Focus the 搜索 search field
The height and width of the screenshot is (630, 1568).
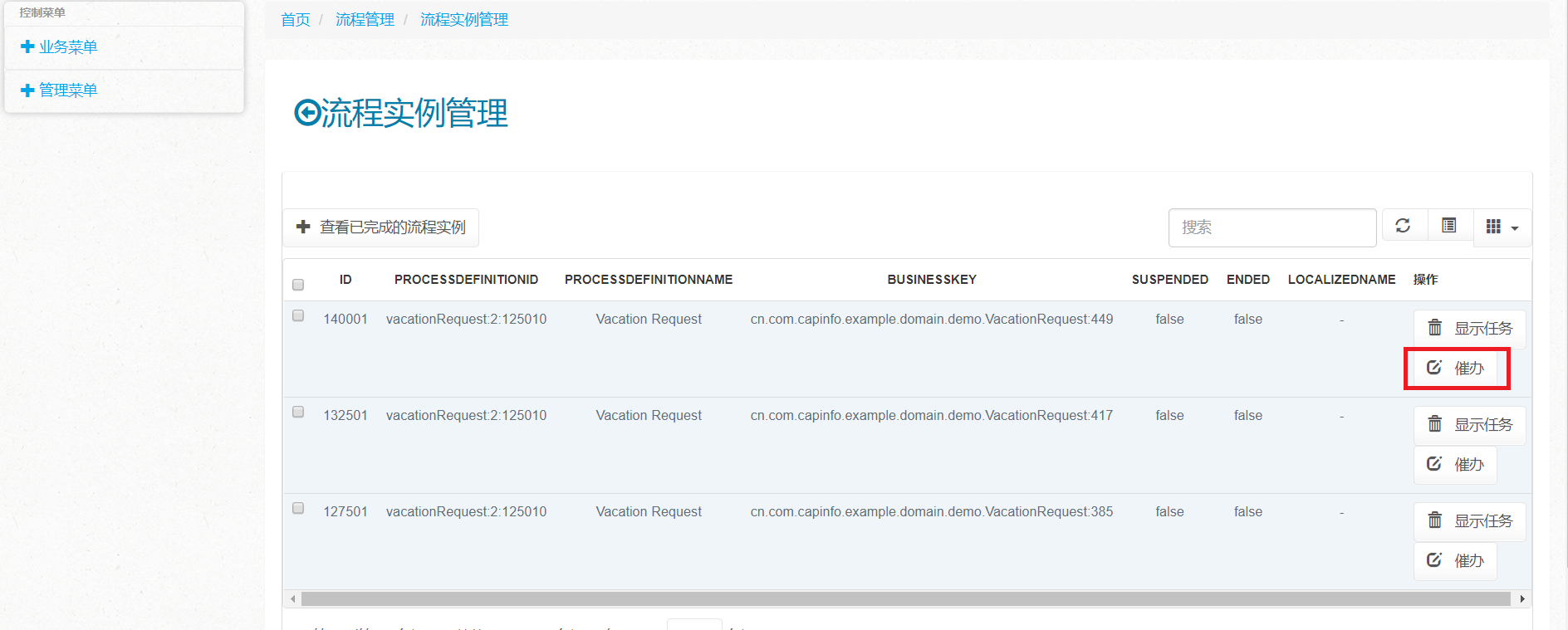click(1272, 227)
